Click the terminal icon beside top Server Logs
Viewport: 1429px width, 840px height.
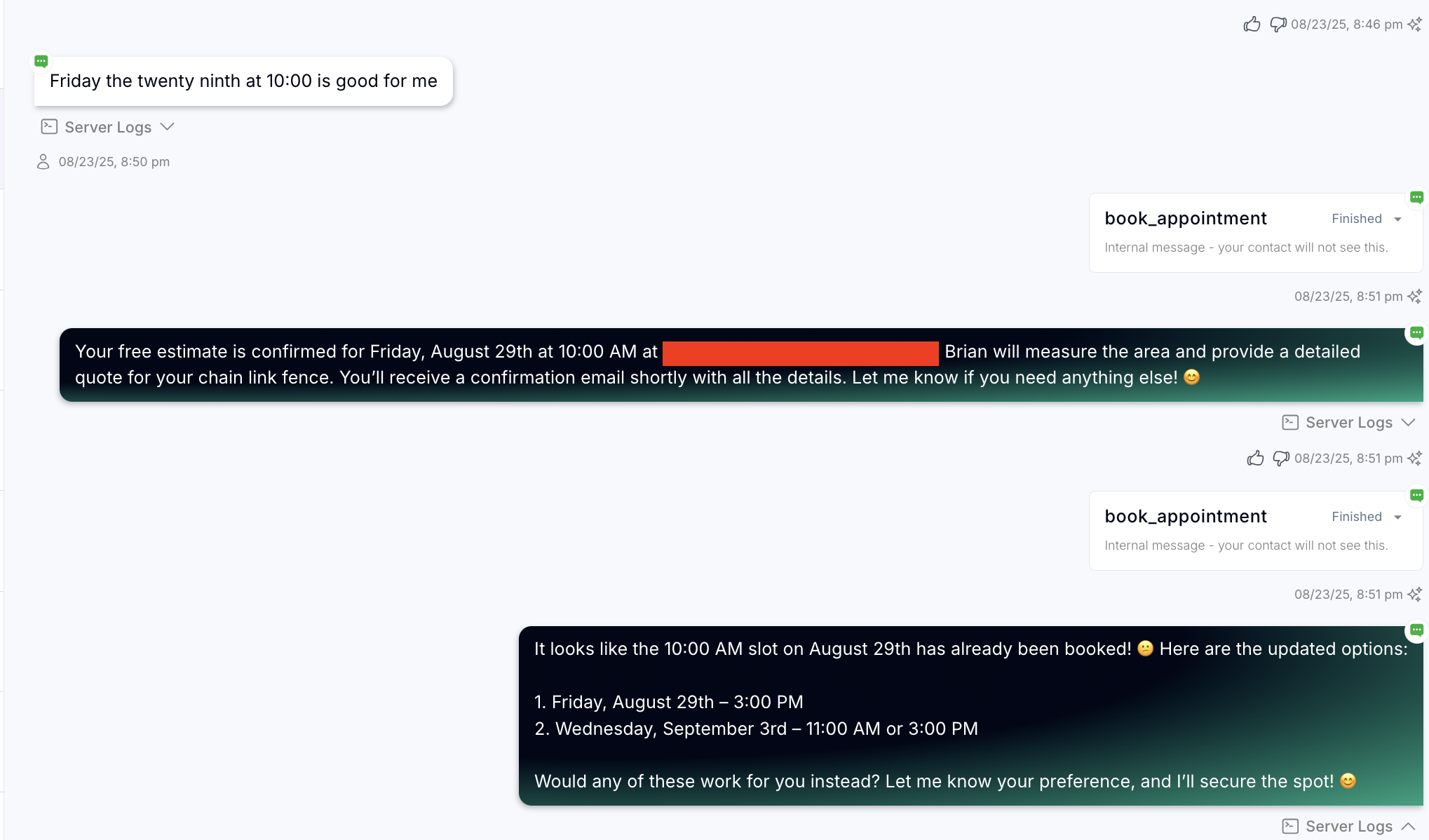coord(48,126)
